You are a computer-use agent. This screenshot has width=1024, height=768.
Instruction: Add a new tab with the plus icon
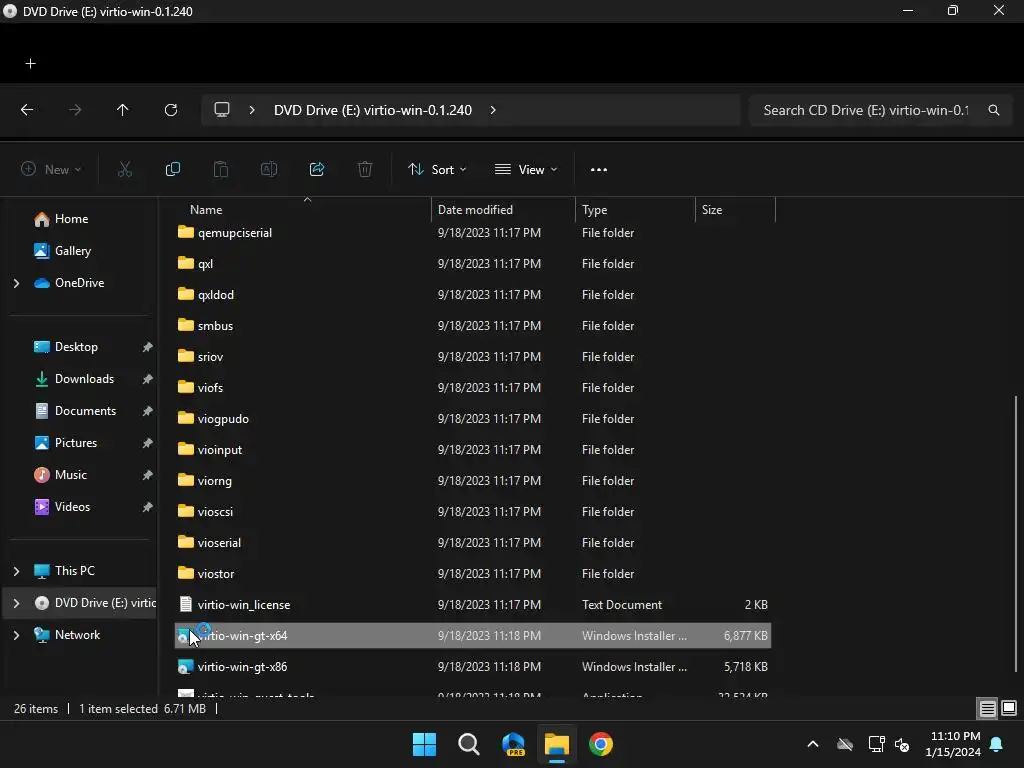[x=30, y=63]
